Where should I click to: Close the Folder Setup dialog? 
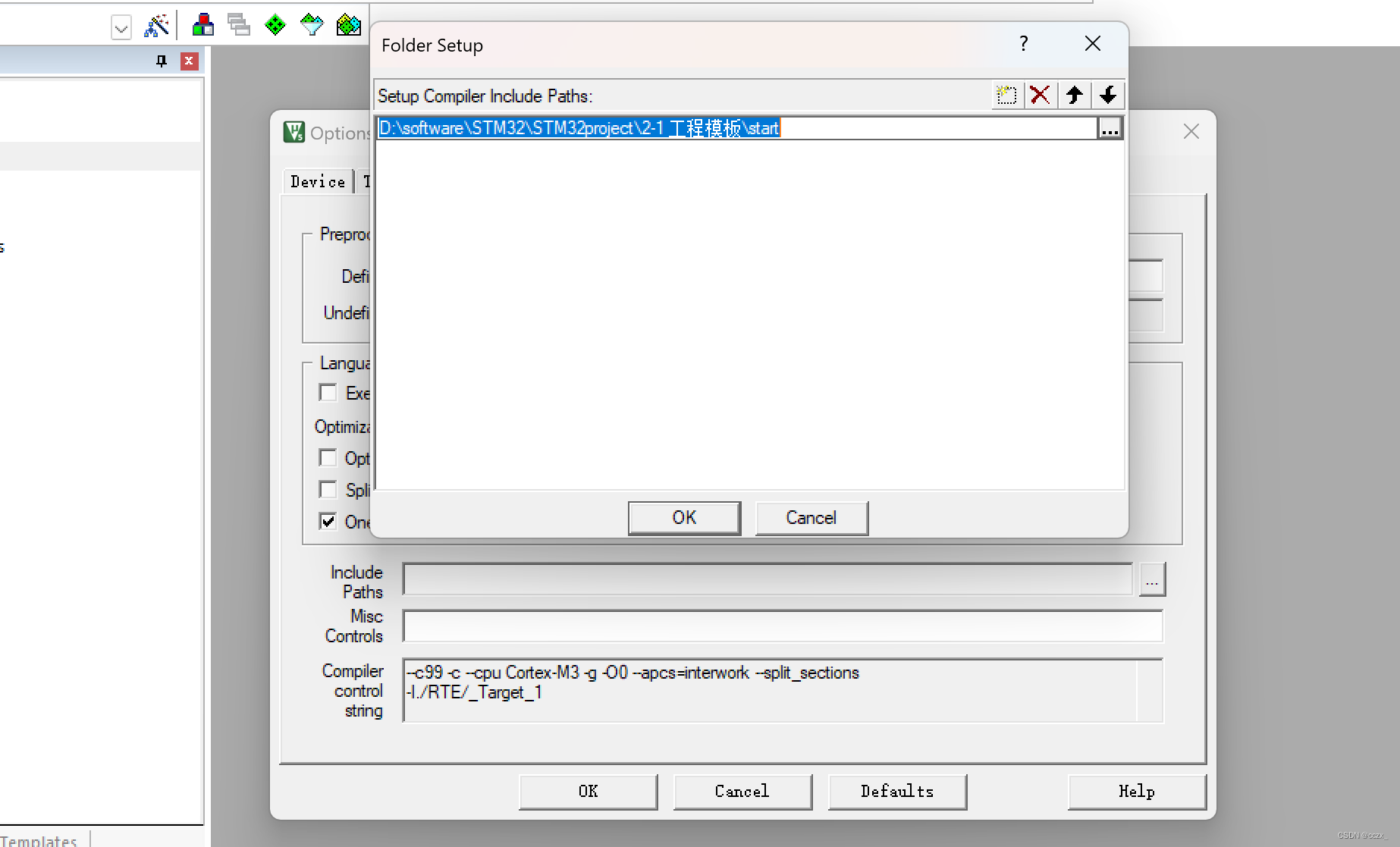(x=1093, y=44)
